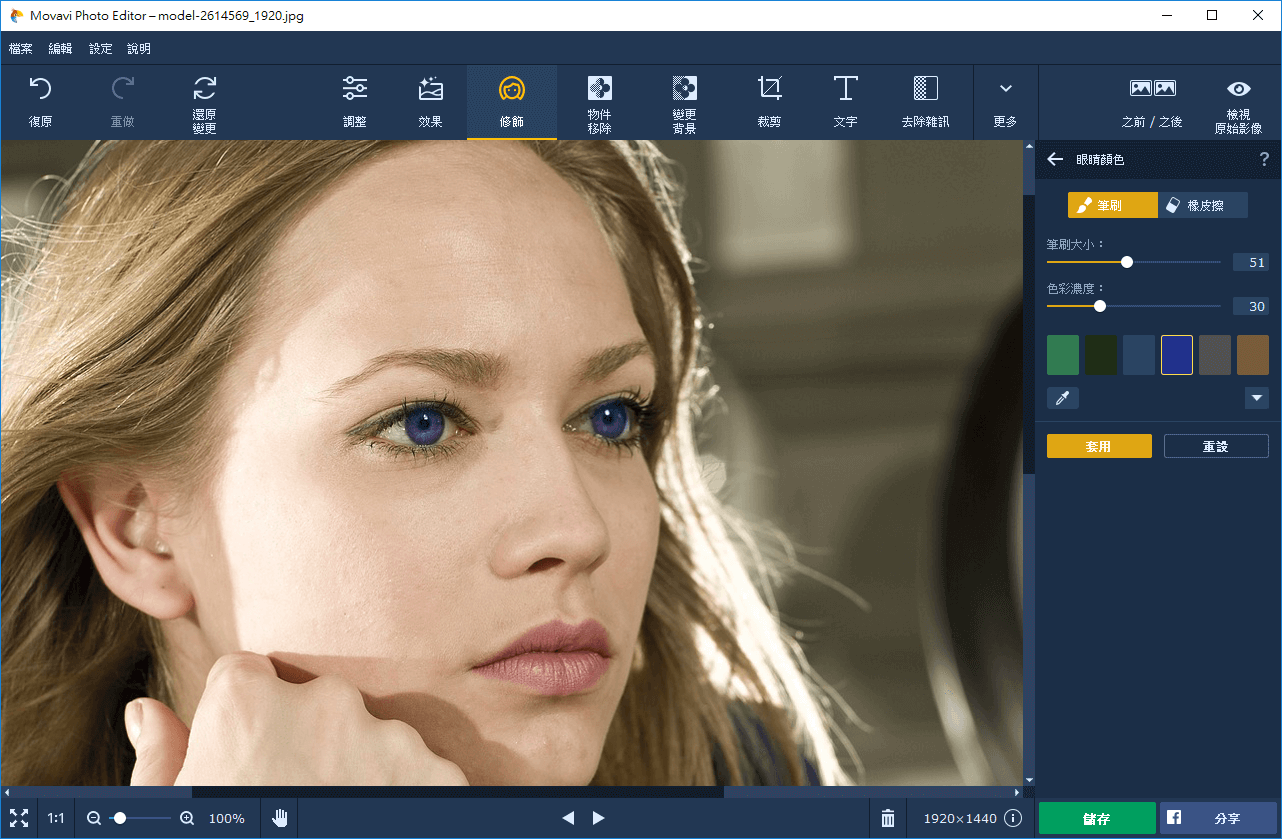Pick the eyedropper color picker icon

coord(1062,398)
